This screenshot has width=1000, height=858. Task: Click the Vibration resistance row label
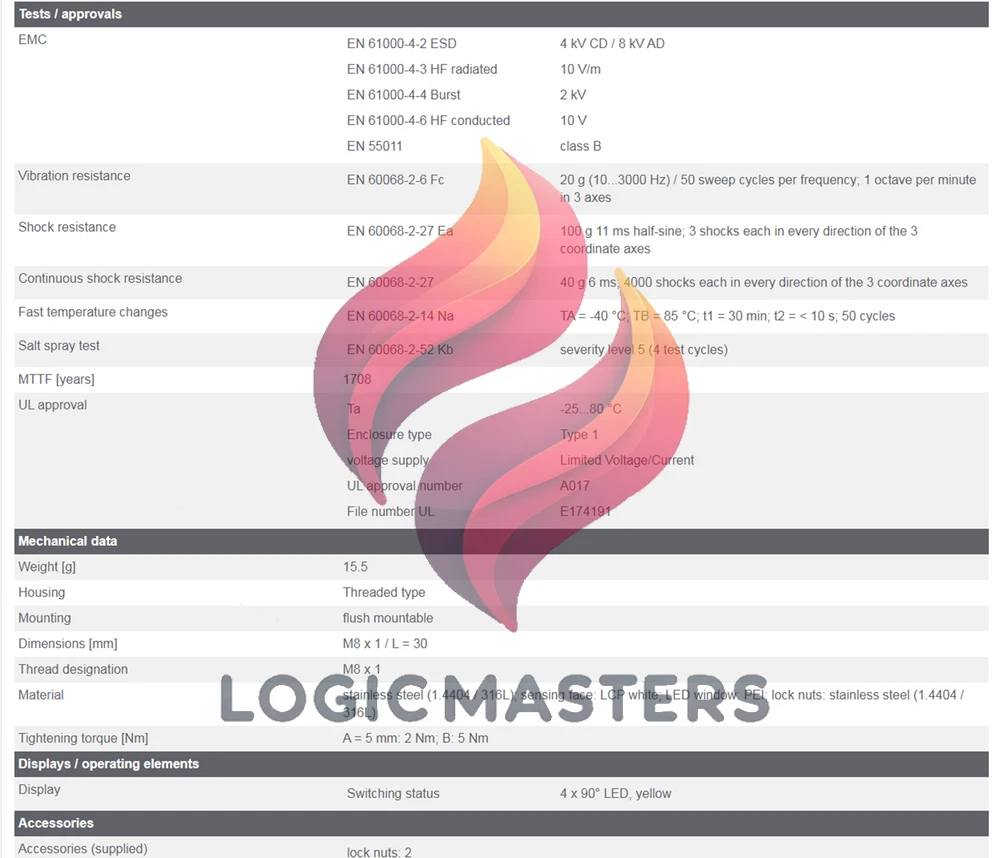pyautogui.click(x=74, y=175)
